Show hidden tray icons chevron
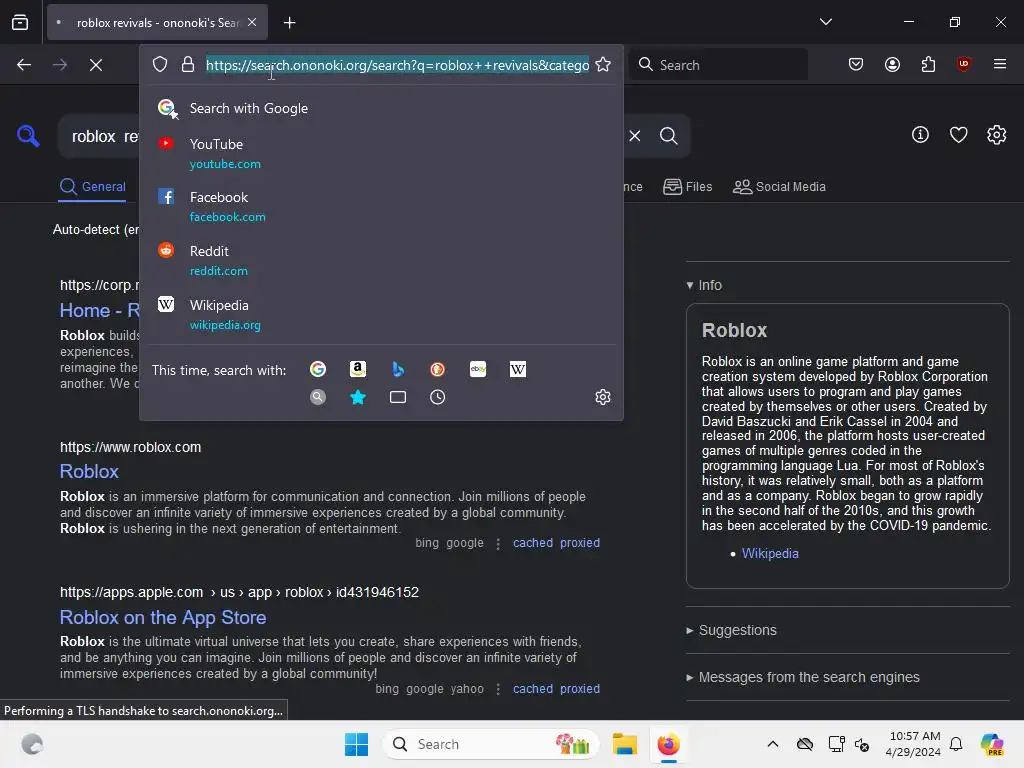 click(773, 744)
